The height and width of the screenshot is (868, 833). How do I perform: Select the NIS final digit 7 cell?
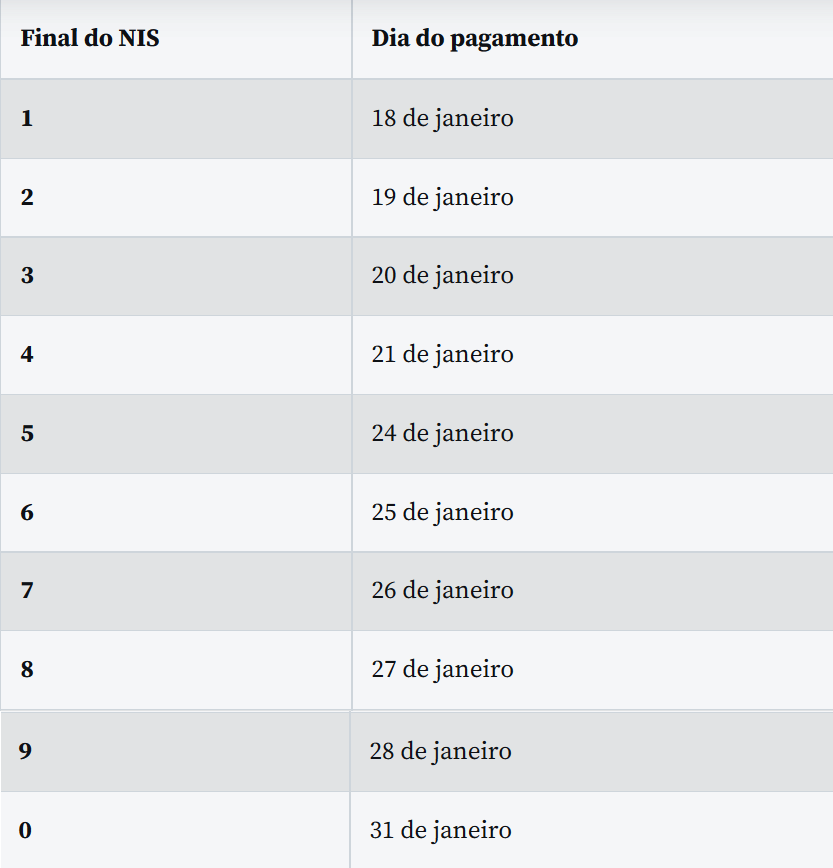[27, 590]
